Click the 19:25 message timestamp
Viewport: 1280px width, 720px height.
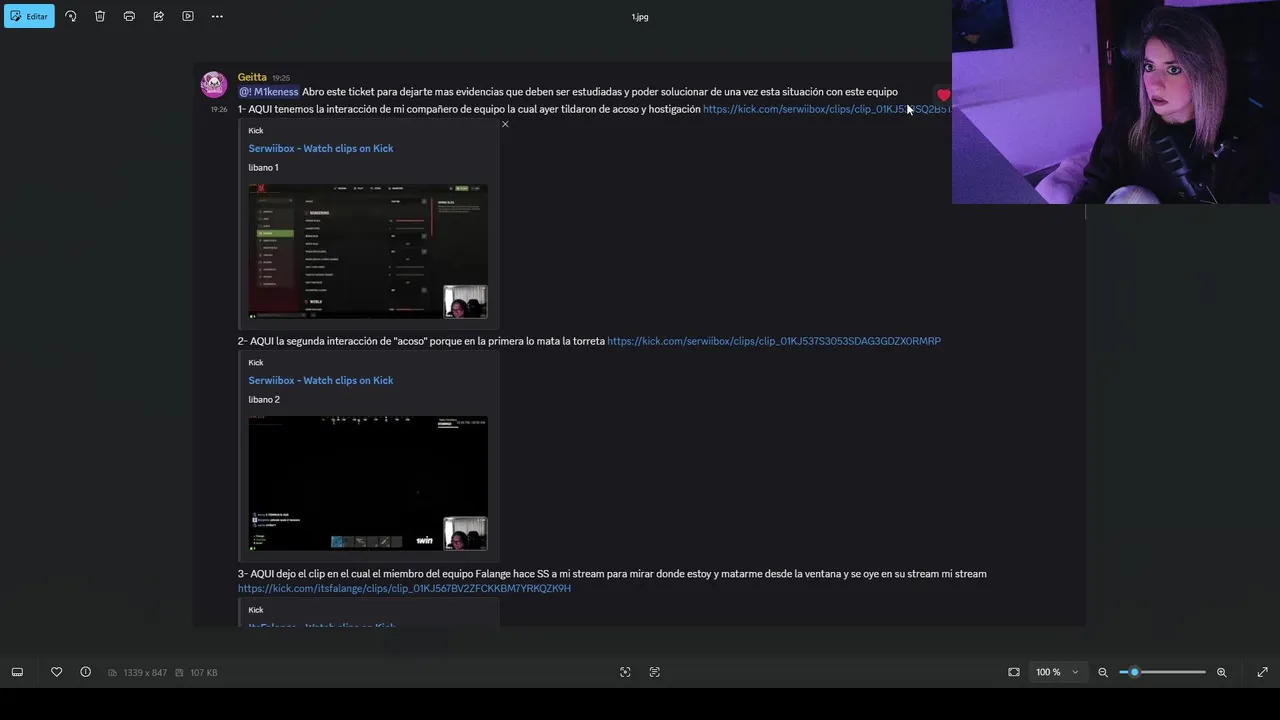(281, 78)
